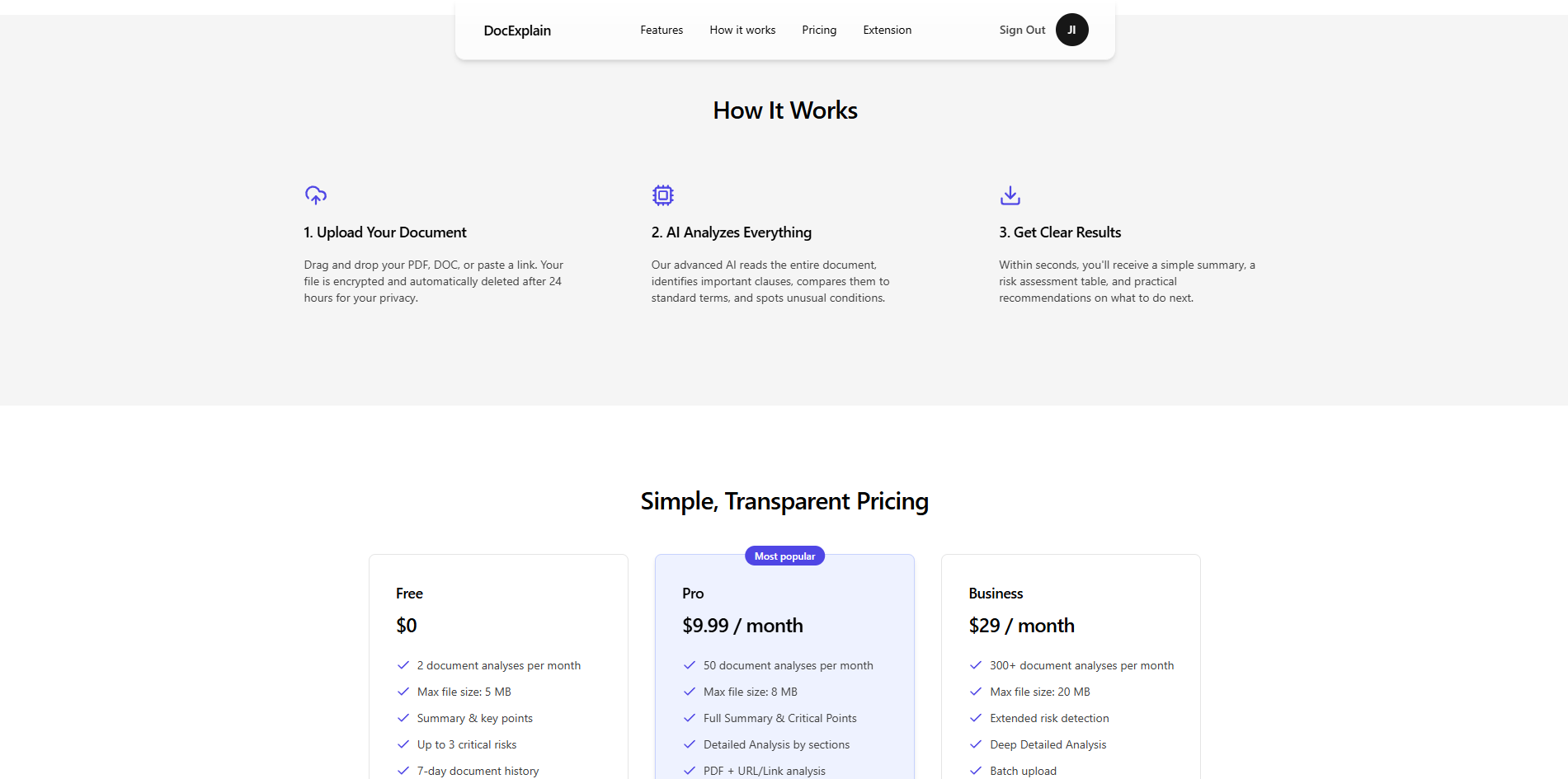Open the Pricing navigation item

click(x=819, y=30)
